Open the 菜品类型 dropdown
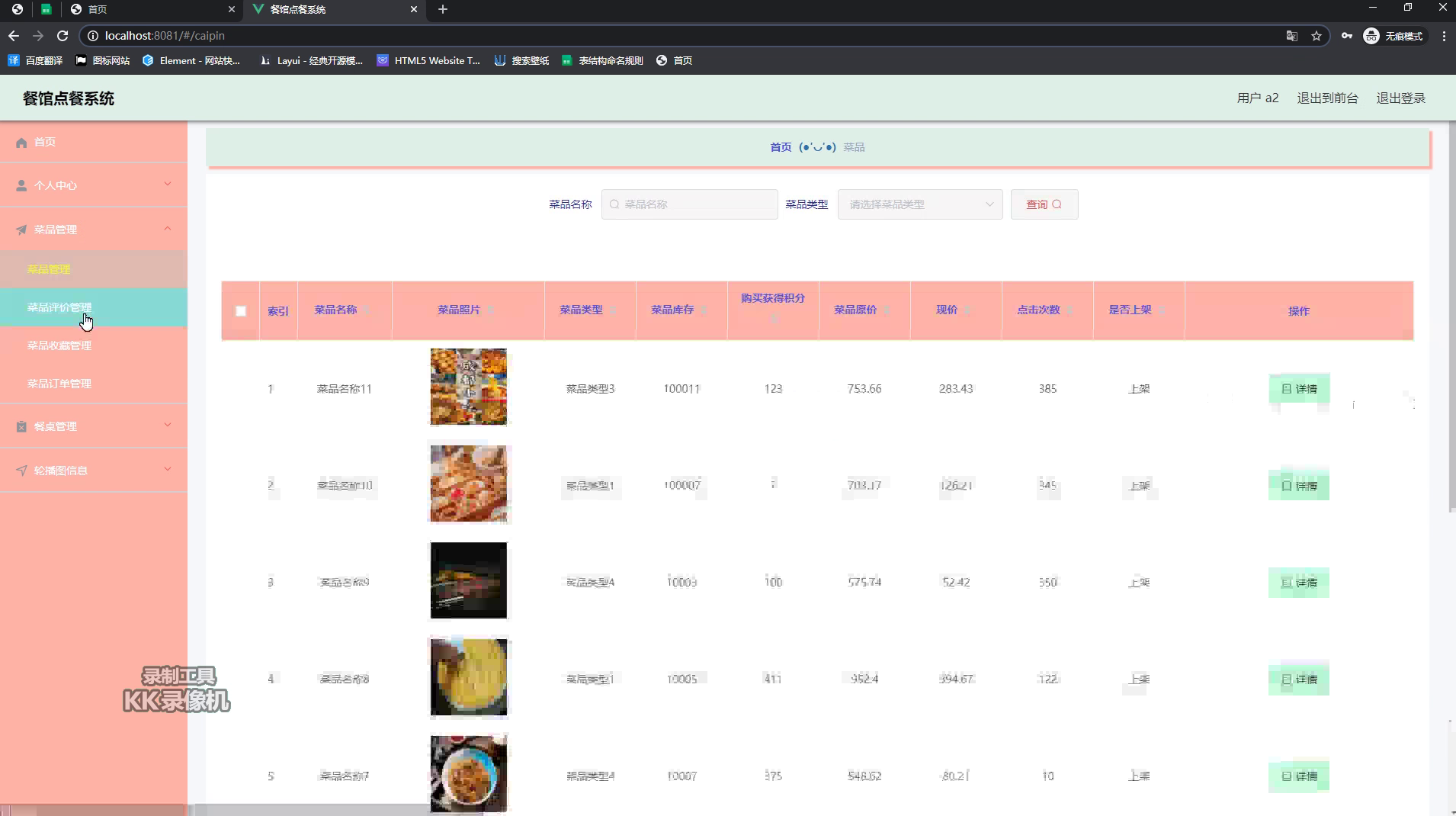 pos(920,204)
